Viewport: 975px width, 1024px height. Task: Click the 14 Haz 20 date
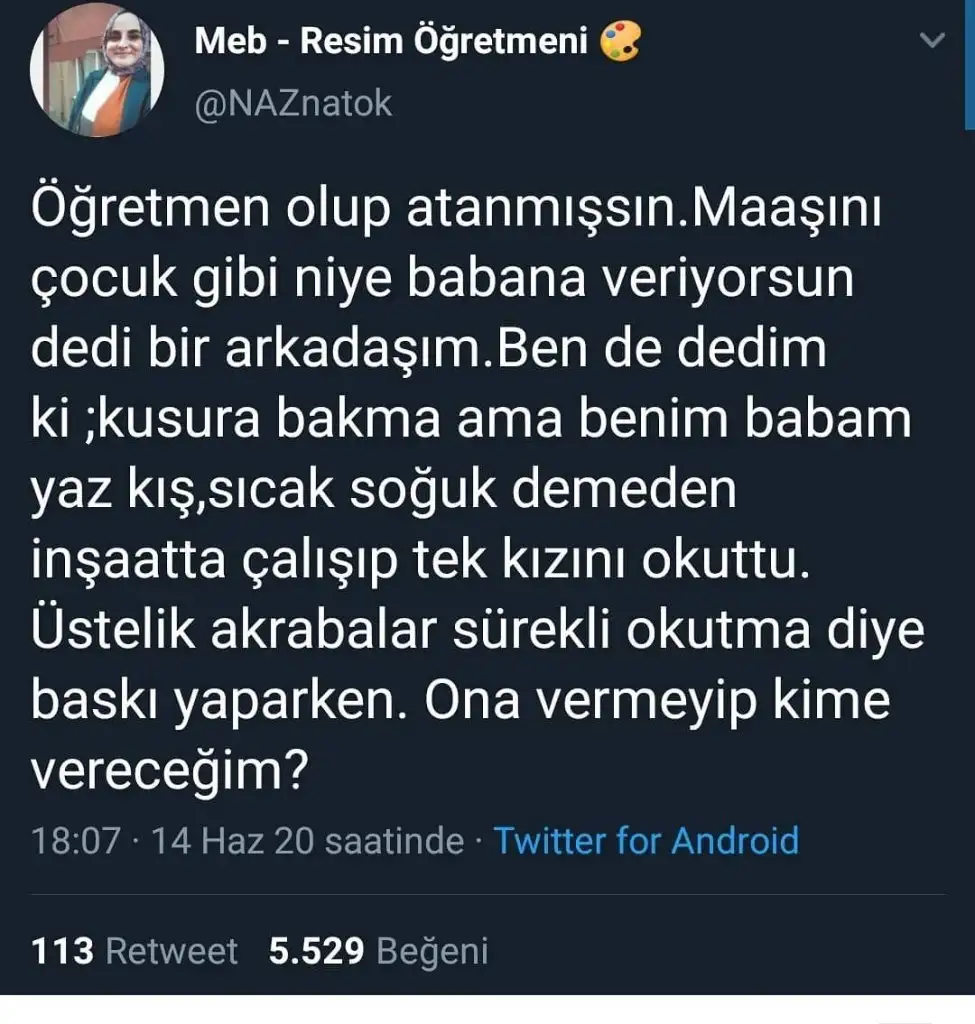click(x=238, y=841)
